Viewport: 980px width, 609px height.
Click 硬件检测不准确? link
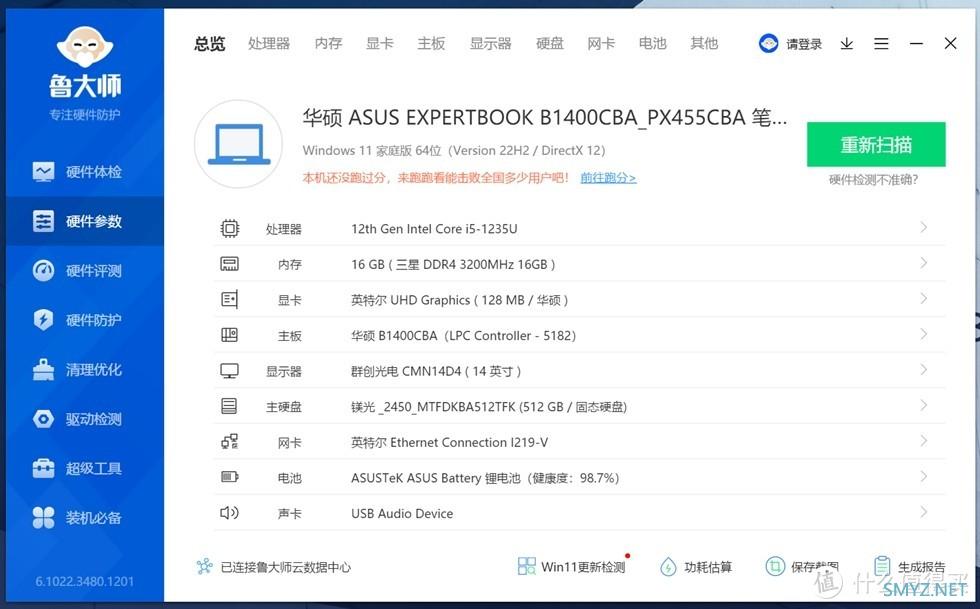click(873, 180)
